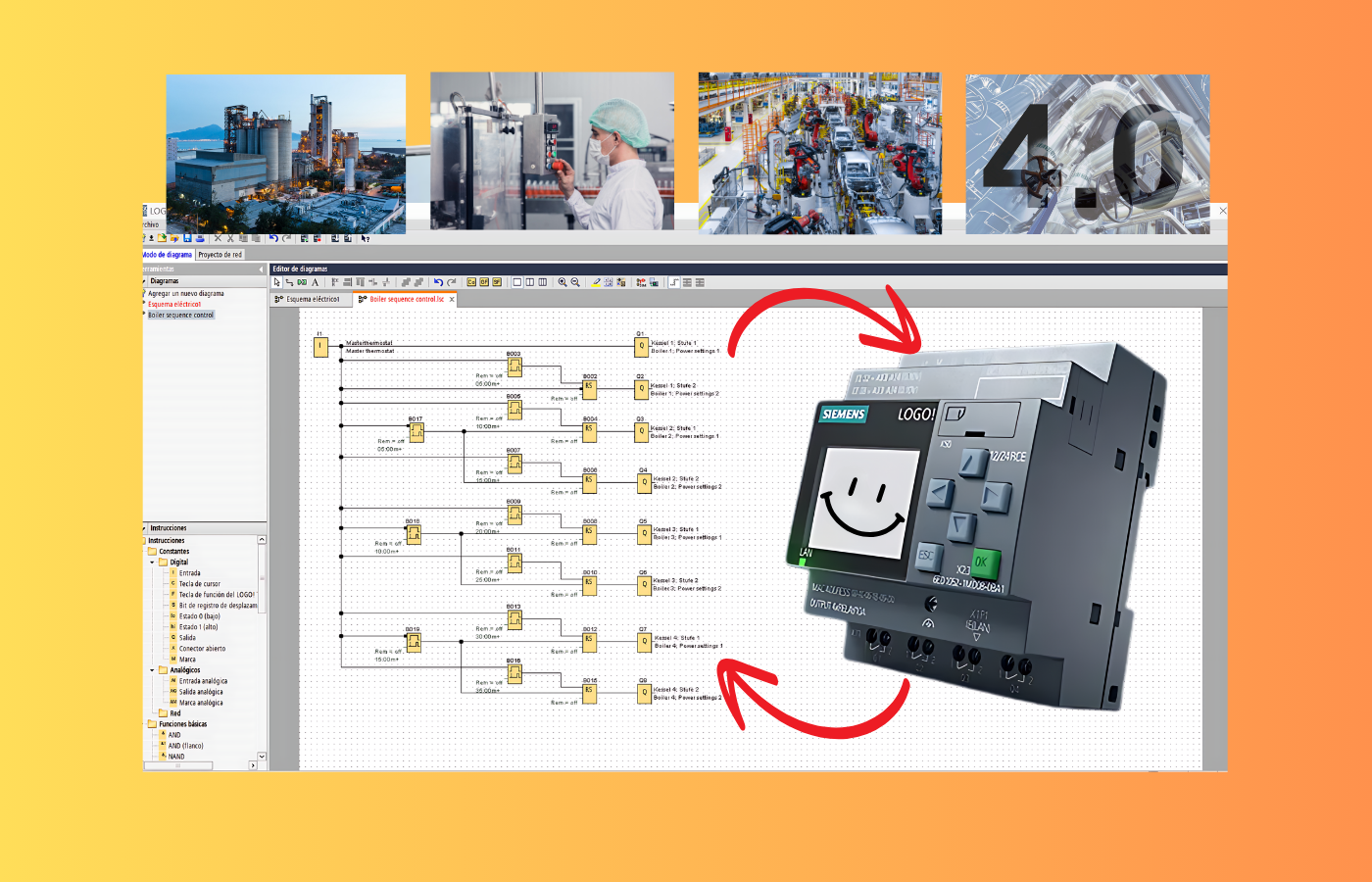Viewport: 1372px width, 882px height.
Task: Select Marca in the Digital folder
Action: point(187,660)
